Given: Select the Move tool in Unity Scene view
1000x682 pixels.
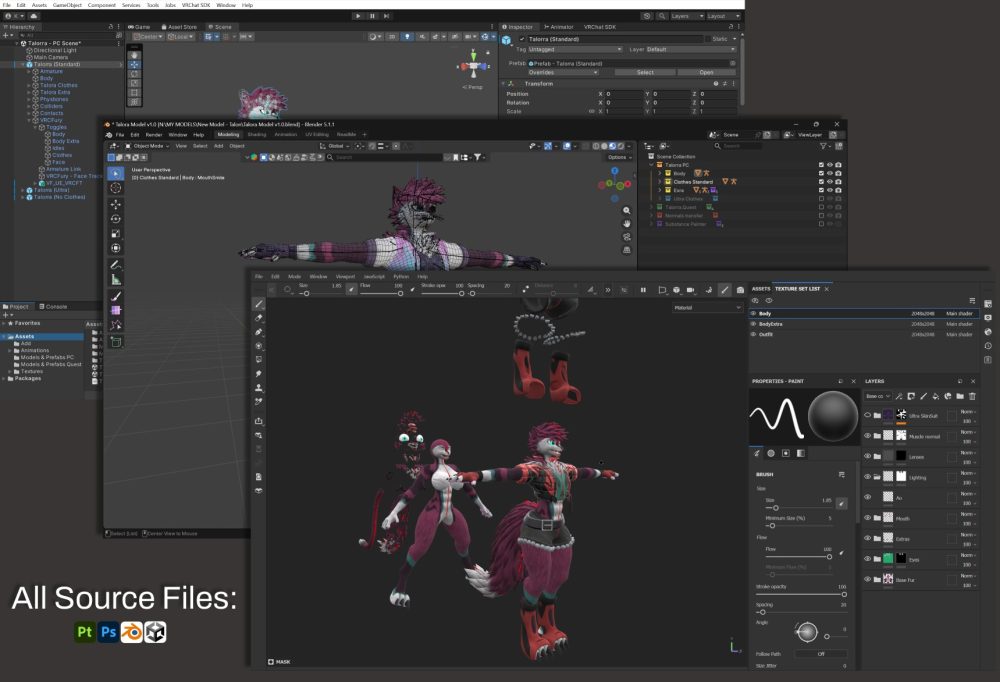Looking at the screenshot, I should [x=134, y=64].
